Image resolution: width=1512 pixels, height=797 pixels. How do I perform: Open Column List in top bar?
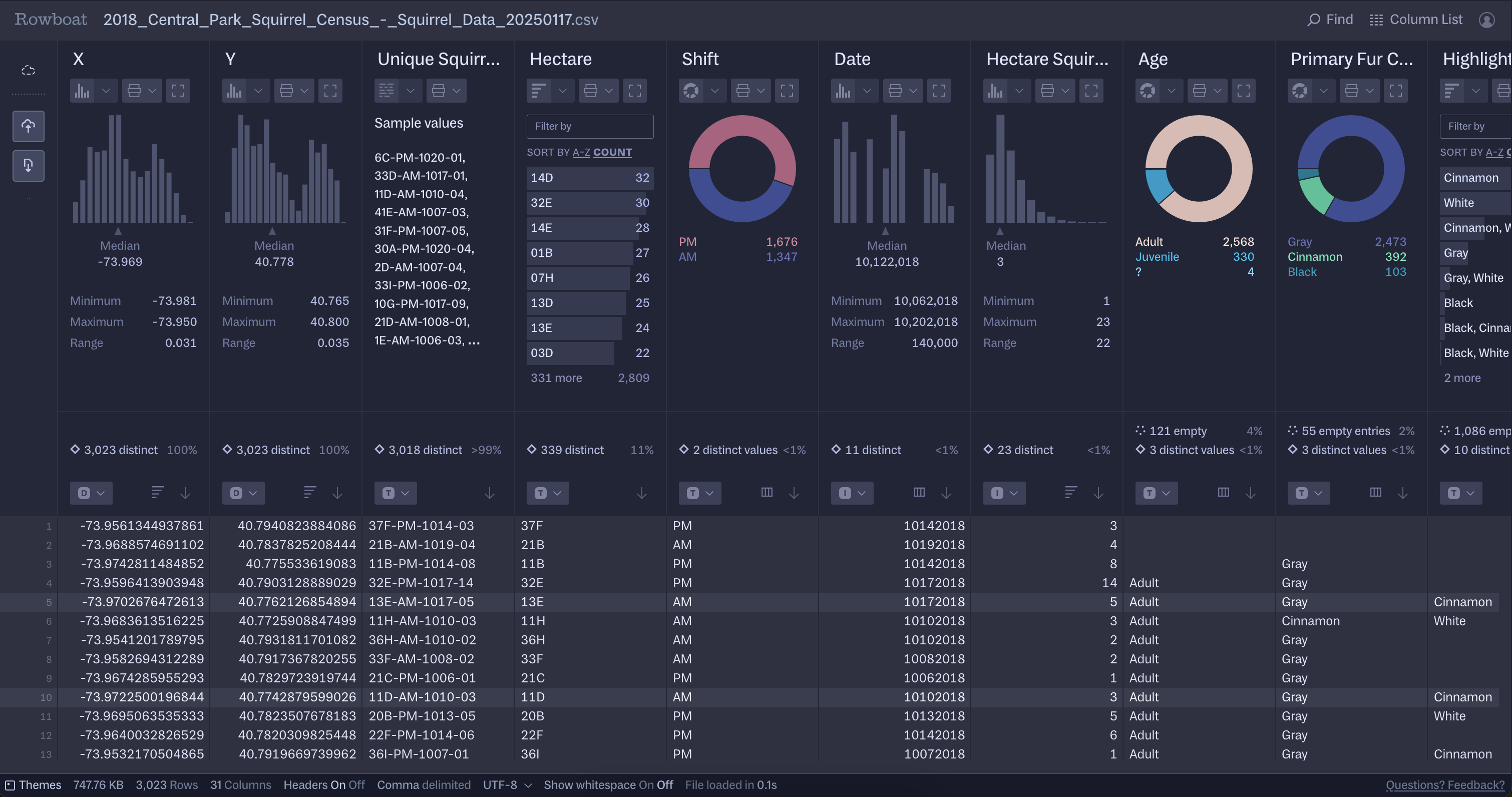pos(1416,20)
